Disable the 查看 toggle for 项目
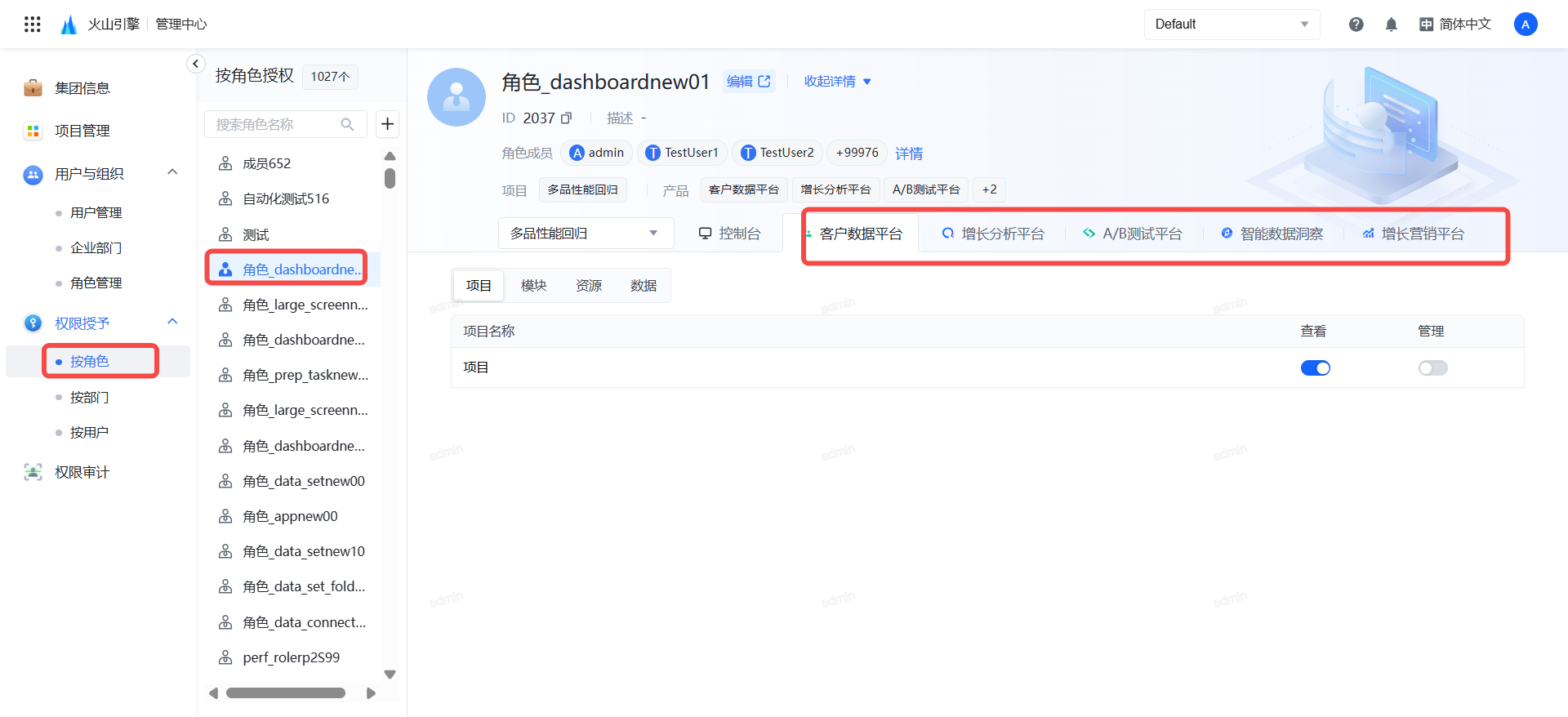Image resolution: width=1568 pixels, height=717 pixels. 1316,368
